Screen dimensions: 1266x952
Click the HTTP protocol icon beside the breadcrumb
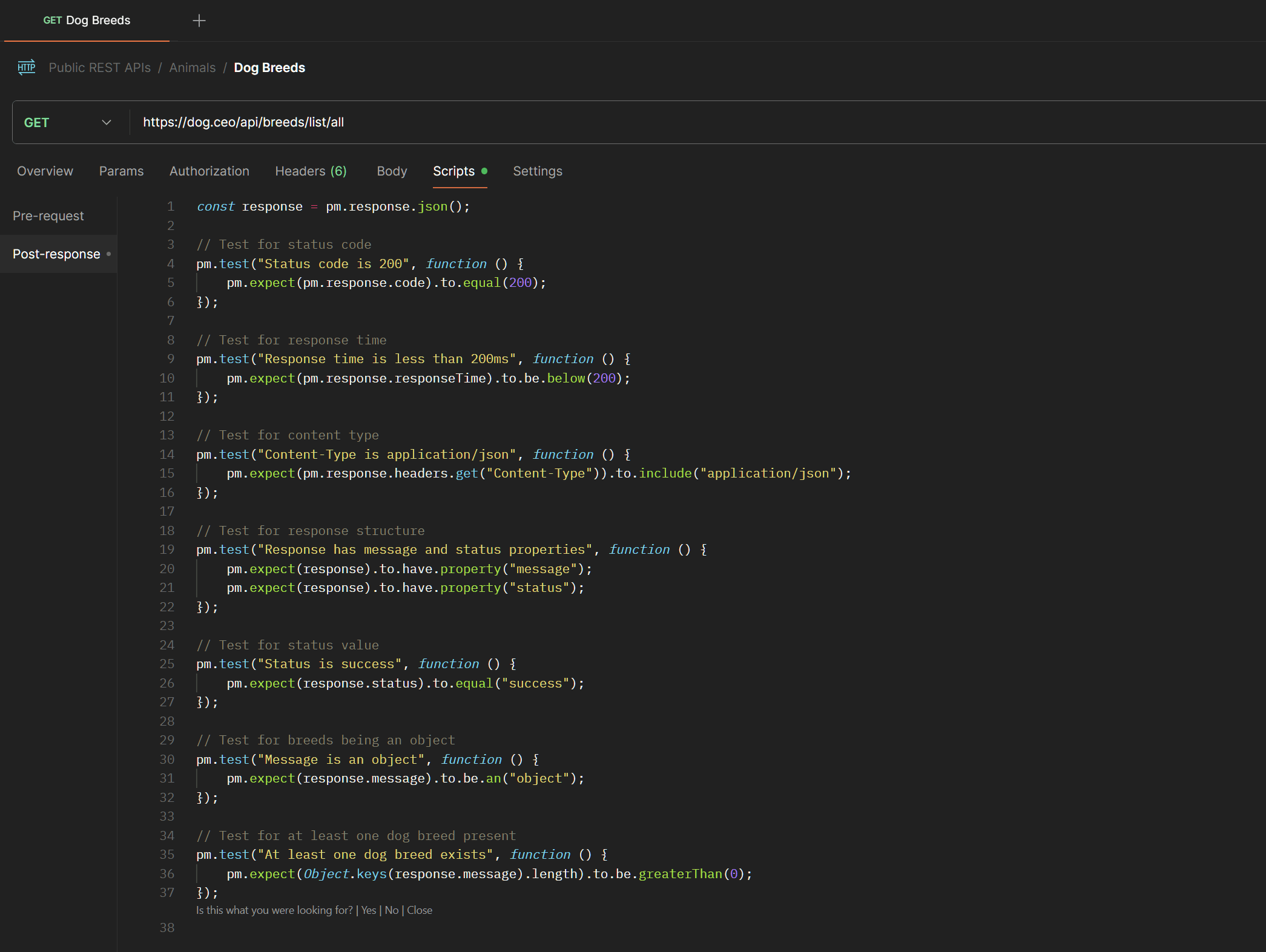coord(26,67)
